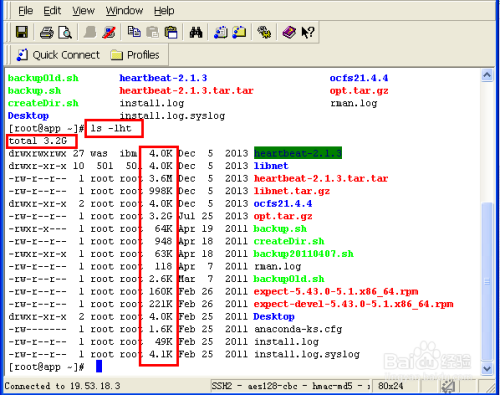Click the '948' size value
This screenshot has height=395, width=500.
click(164, 241)
